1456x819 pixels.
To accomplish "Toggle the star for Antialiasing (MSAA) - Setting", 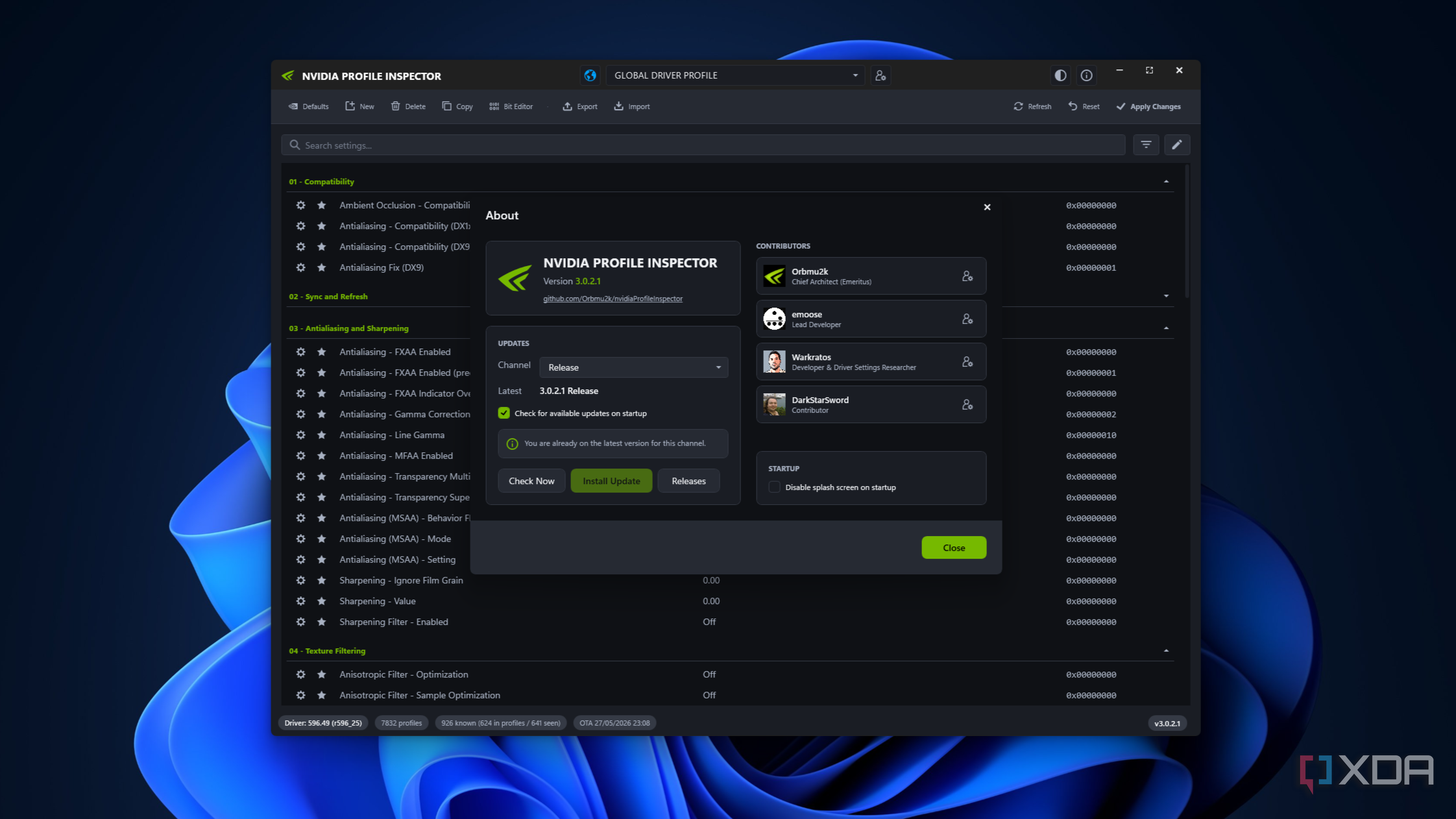I will point(321,559).
